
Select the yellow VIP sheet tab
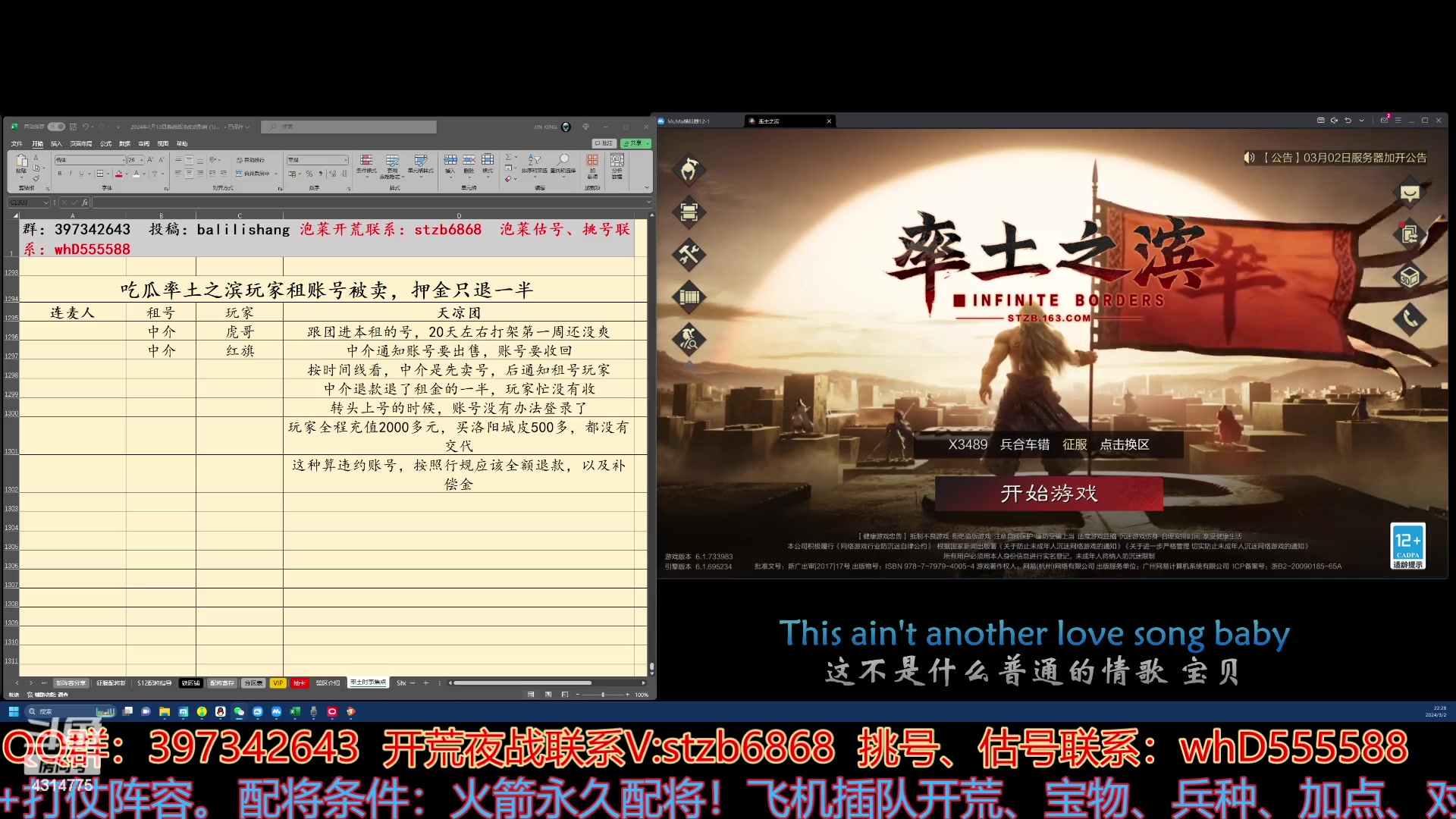278,683
